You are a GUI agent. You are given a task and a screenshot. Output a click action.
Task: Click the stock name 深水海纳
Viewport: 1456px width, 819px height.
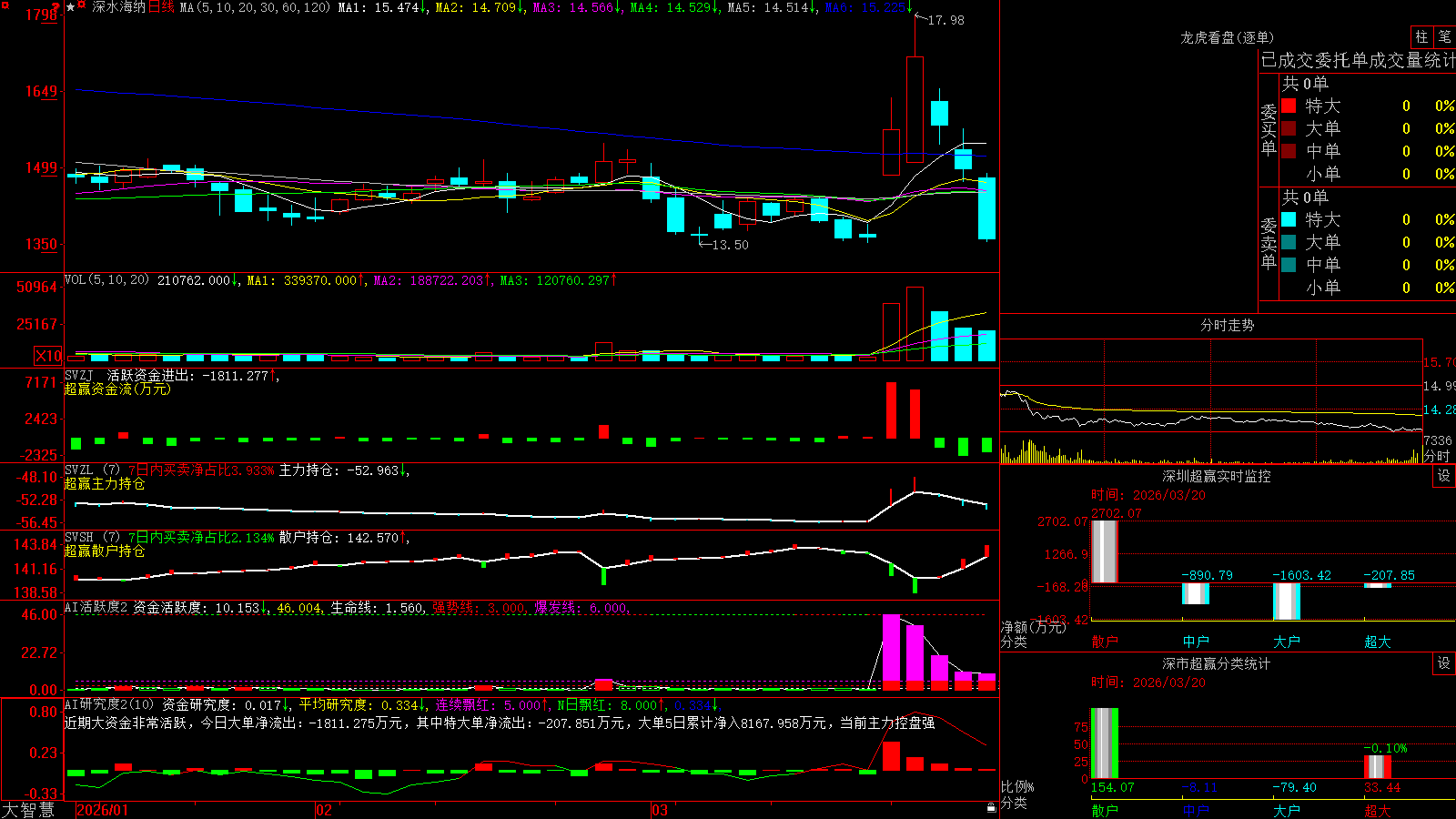click(x=118, y=7)
